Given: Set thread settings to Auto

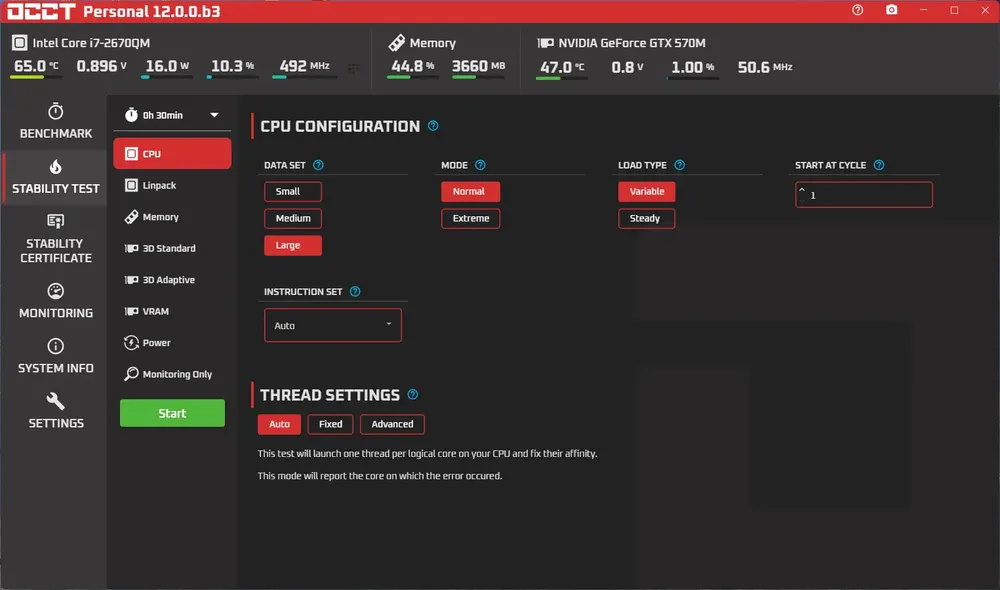Looking at the screenshot, I should click(x=279, y=424).
